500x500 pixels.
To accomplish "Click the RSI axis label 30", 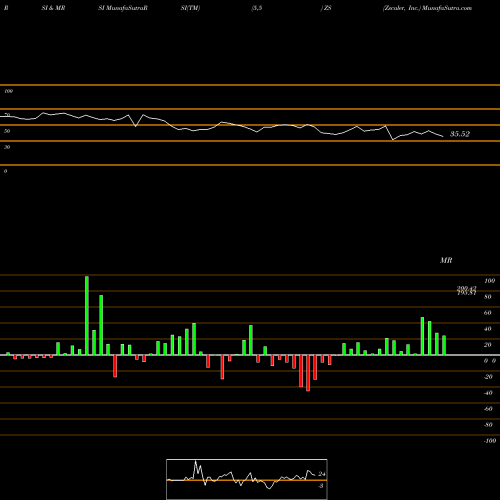I will point(7,147).
